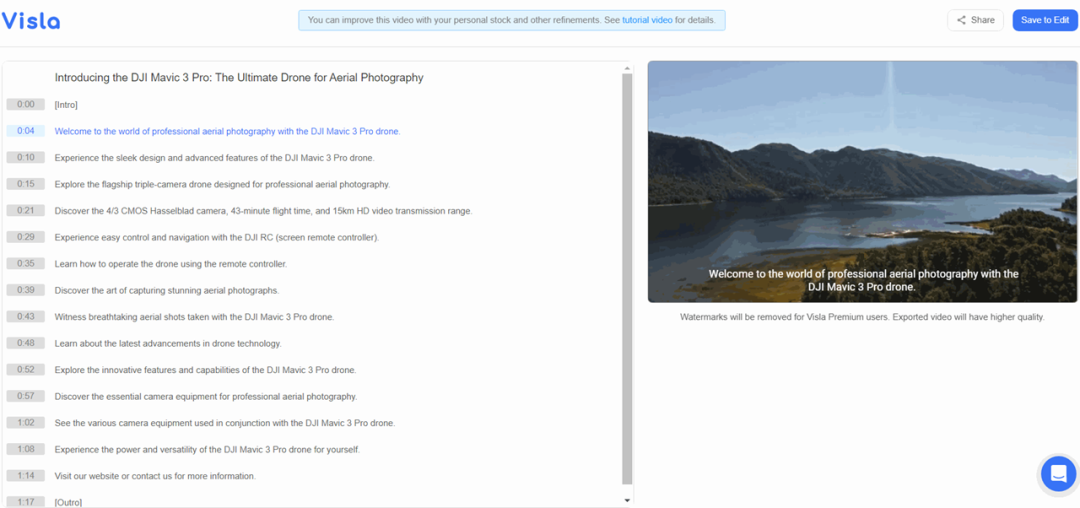Jump to the 1:17 timestamp
This screenshot has height=508, width=1080.
pos(25,502)
